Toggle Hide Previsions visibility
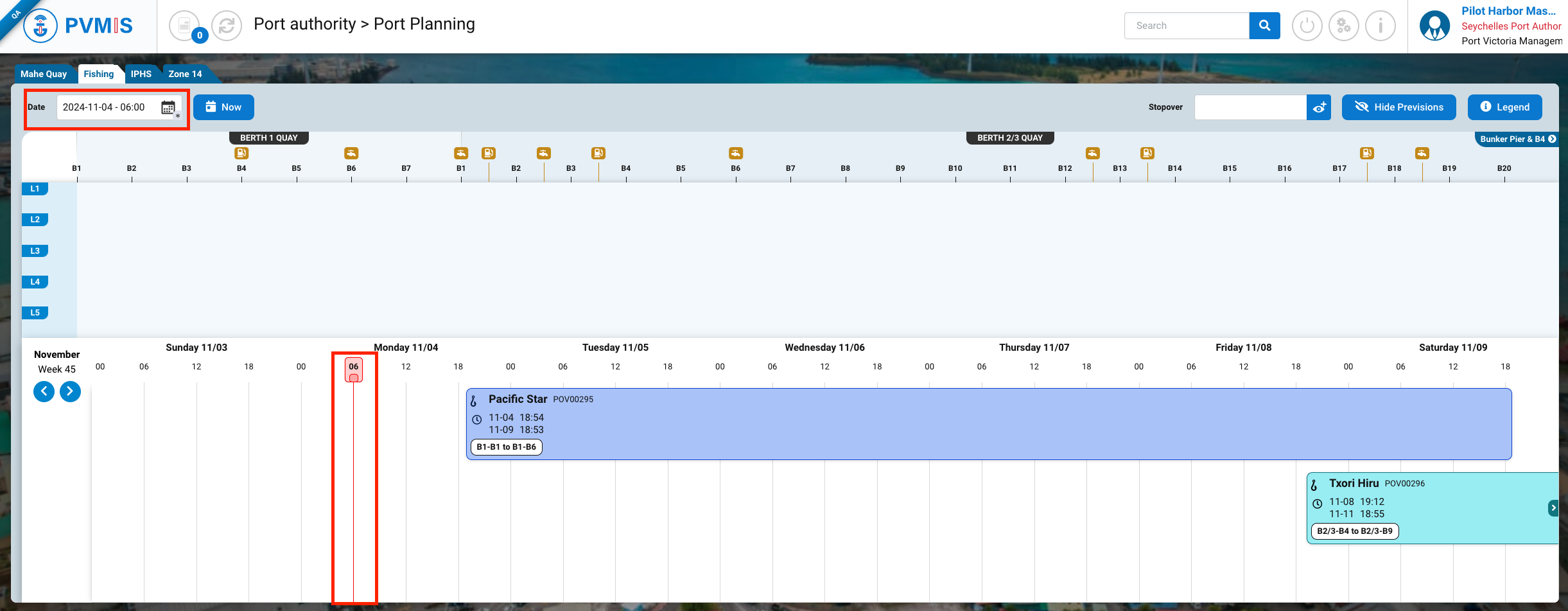 1398,107
